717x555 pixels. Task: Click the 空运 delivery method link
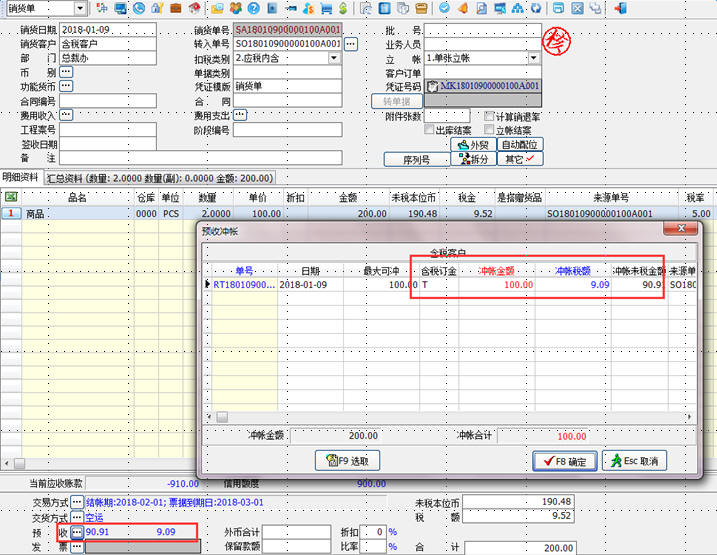pos(94,517)
